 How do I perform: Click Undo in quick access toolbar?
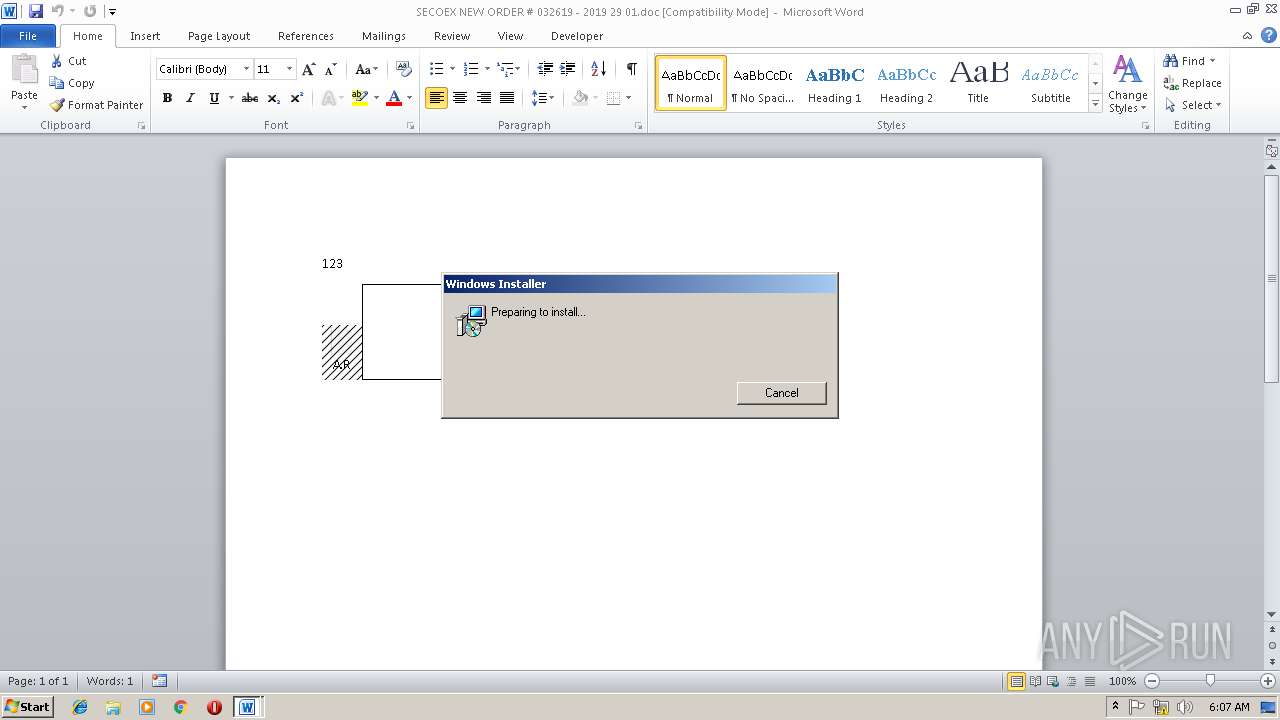tap(57, 11)
